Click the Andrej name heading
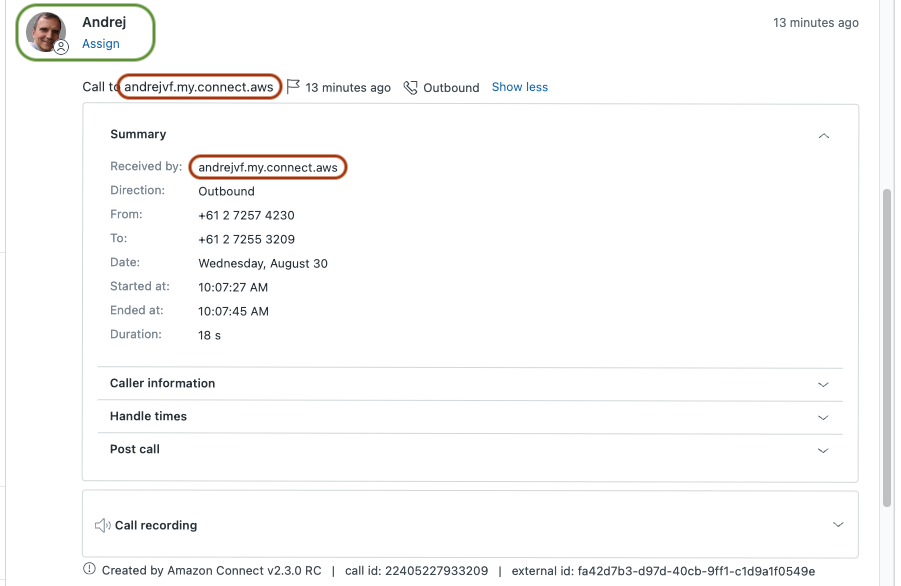 pyautogui.click(x=104, y=22)
